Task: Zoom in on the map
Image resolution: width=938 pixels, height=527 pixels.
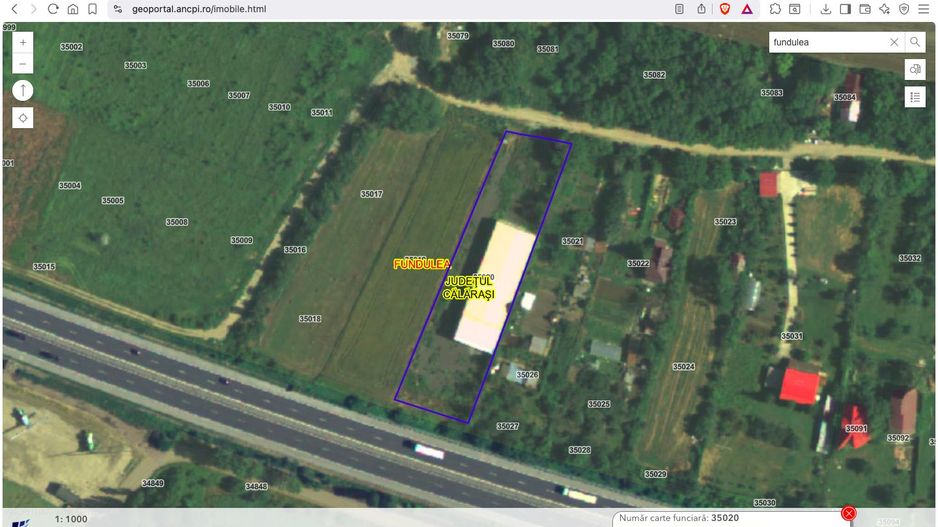Action: [x=23, y=42]
